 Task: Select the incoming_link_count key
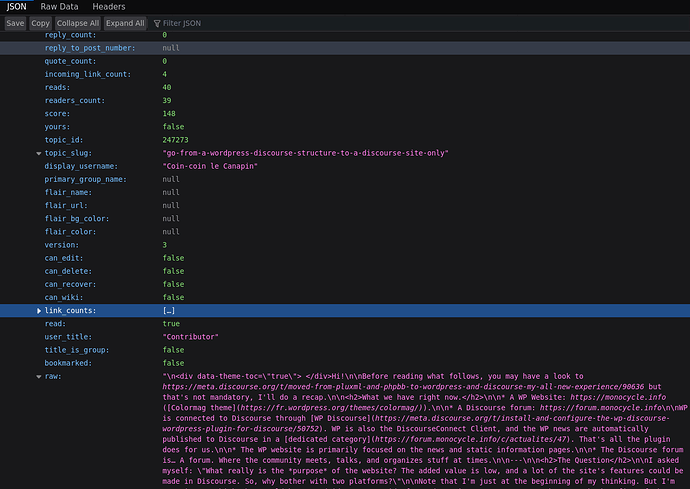click(88, 74)
